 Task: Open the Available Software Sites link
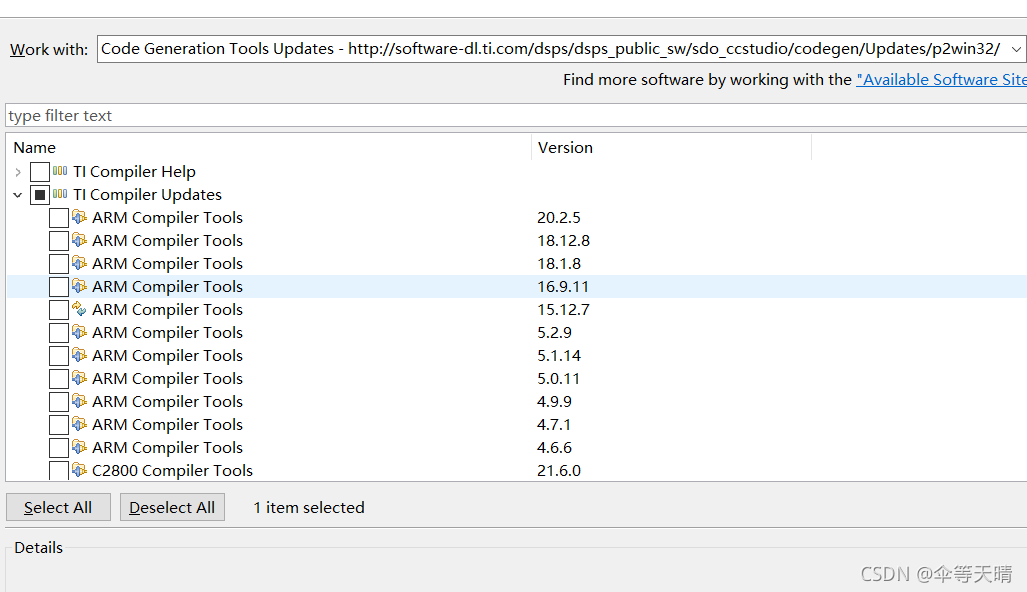point(940,79)
